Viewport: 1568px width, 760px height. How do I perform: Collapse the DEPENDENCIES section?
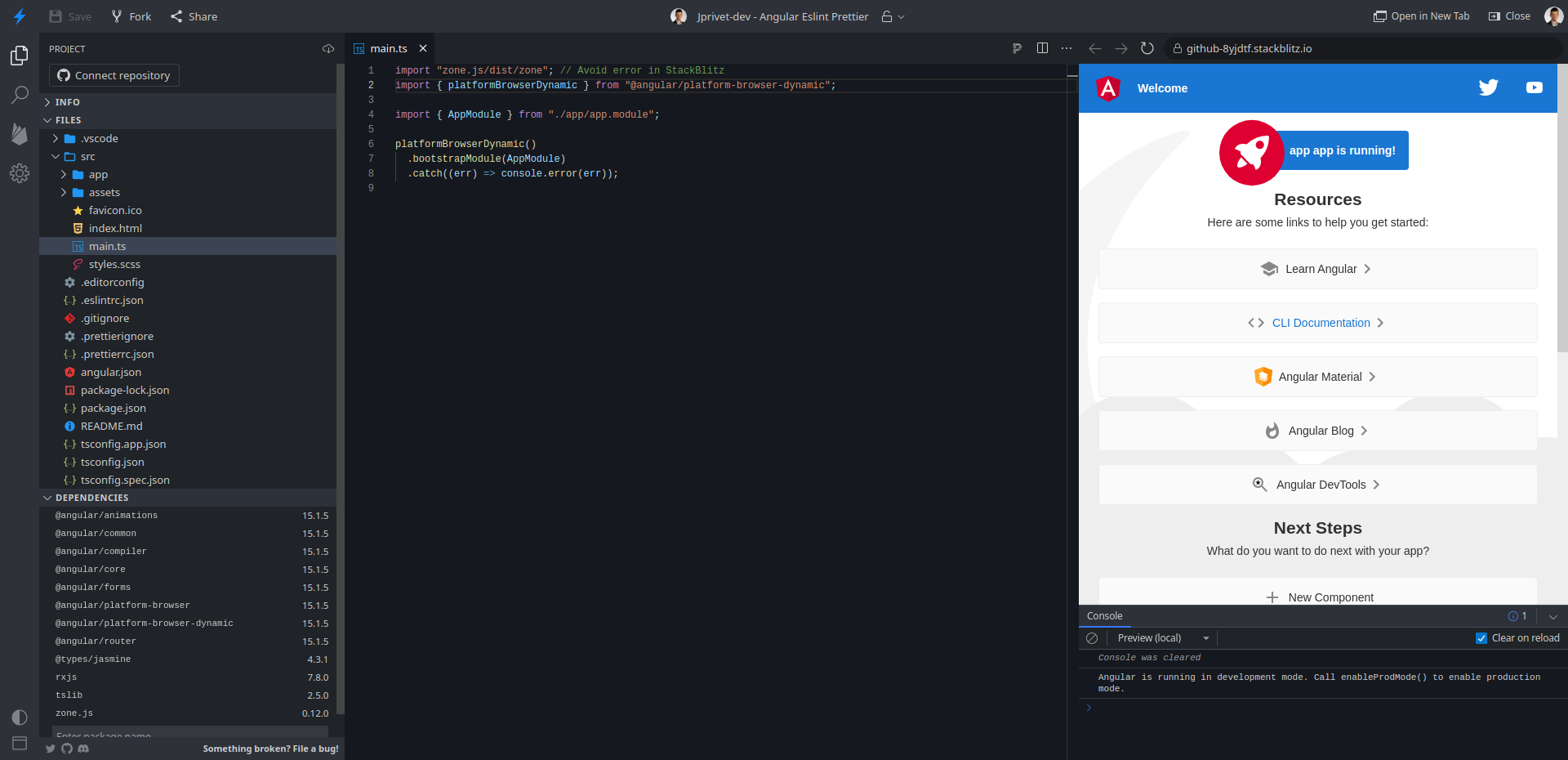click(x=188, y=498)
